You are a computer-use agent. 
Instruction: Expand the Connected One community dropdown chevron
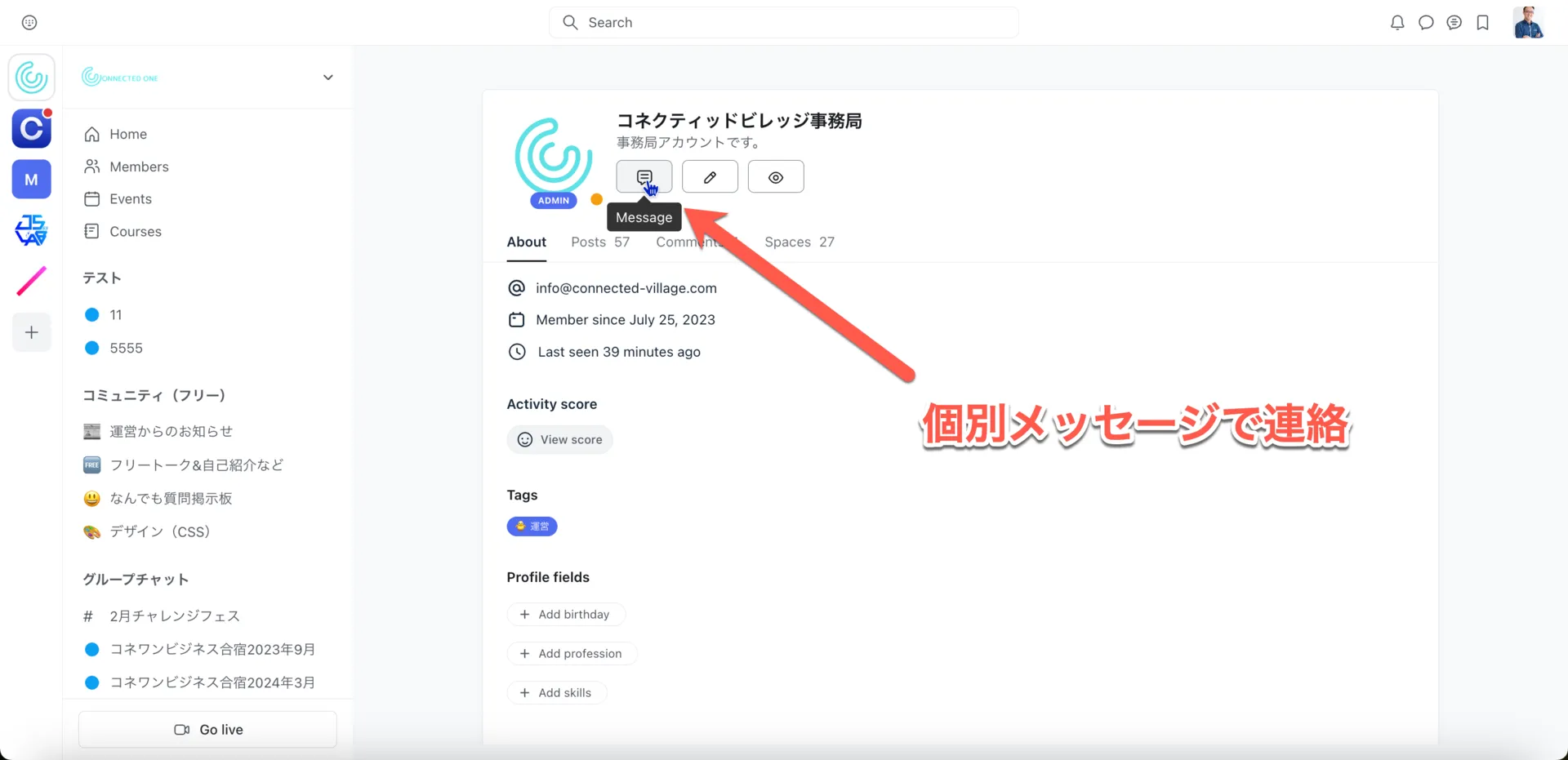pos(328,78)
